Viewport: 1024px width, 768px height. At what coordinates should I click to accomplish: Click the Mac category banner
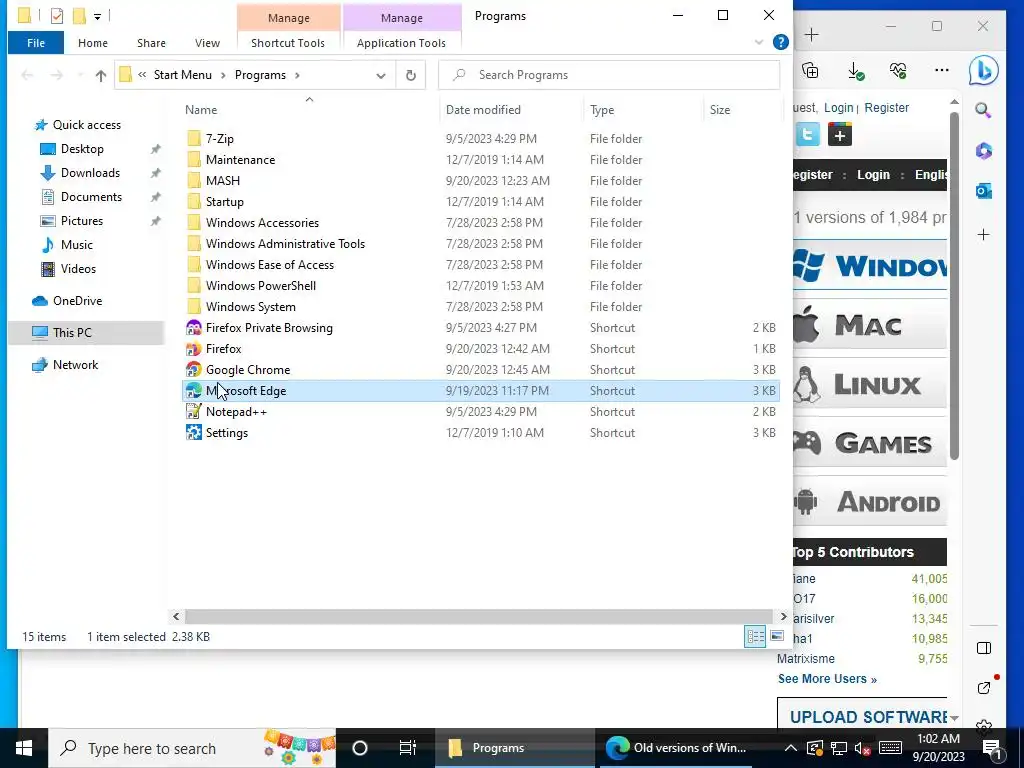(870, 325)
